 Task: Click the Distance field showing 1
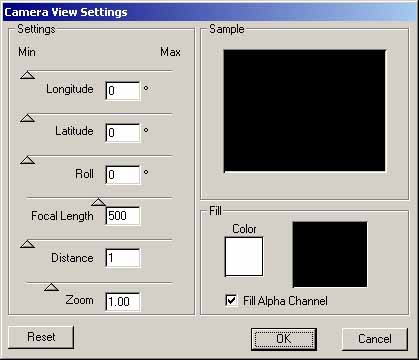tap(123, 258)
